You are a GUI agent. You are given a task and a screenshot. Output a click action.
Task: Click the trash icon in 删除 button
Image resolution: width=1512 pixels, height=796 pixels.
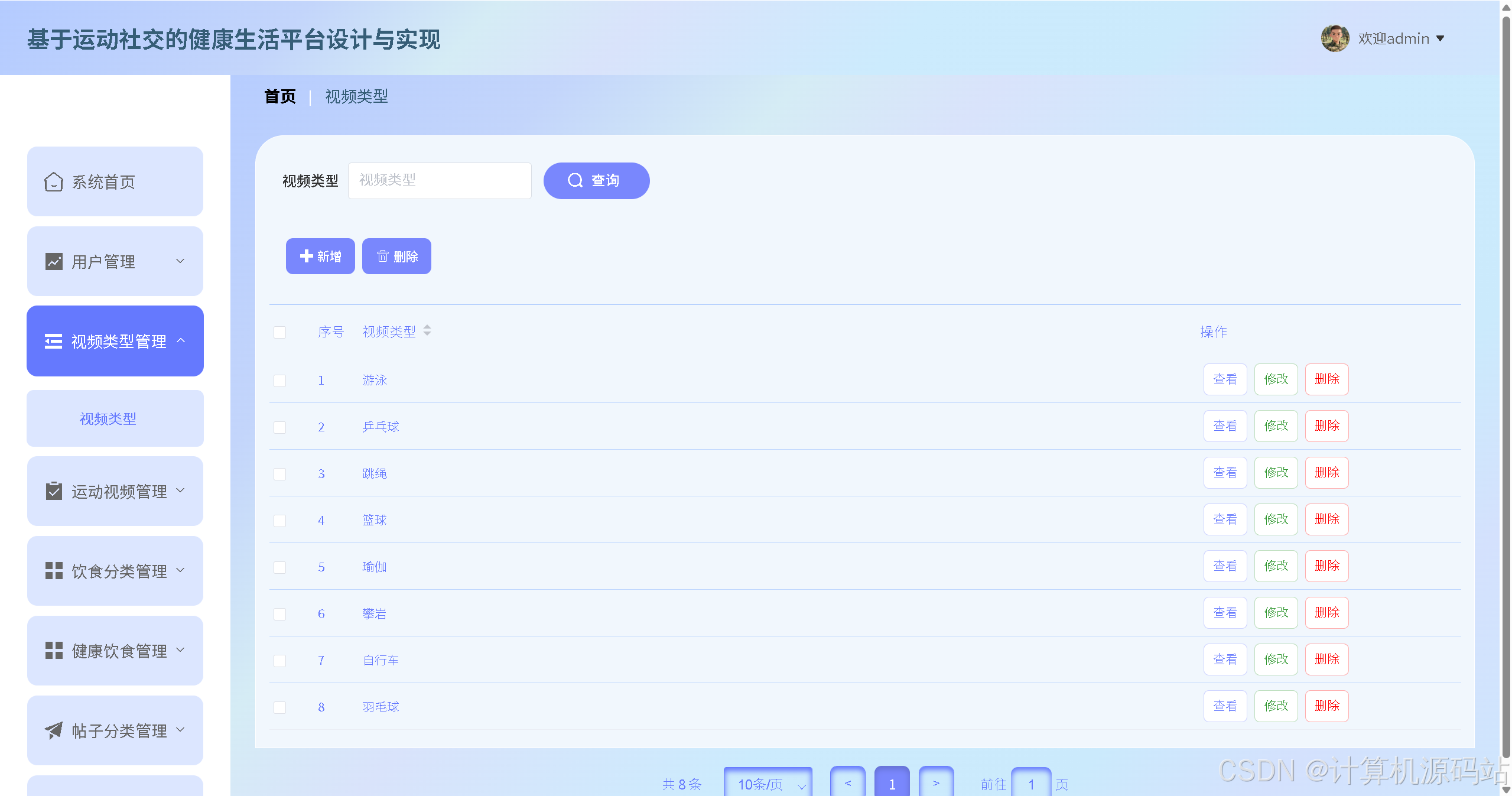(382, 256)
